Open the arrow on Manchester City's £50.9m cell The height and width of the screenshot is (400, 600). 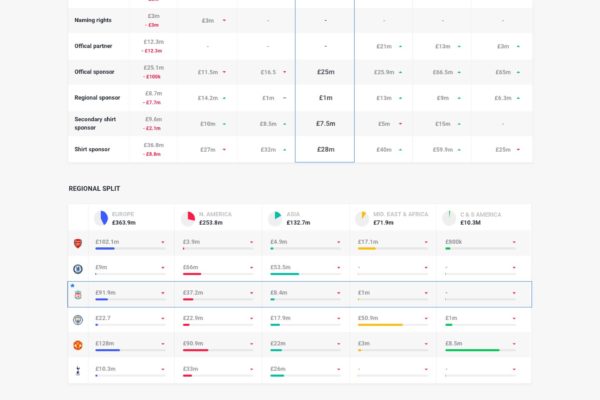click(x=426, y=318)
